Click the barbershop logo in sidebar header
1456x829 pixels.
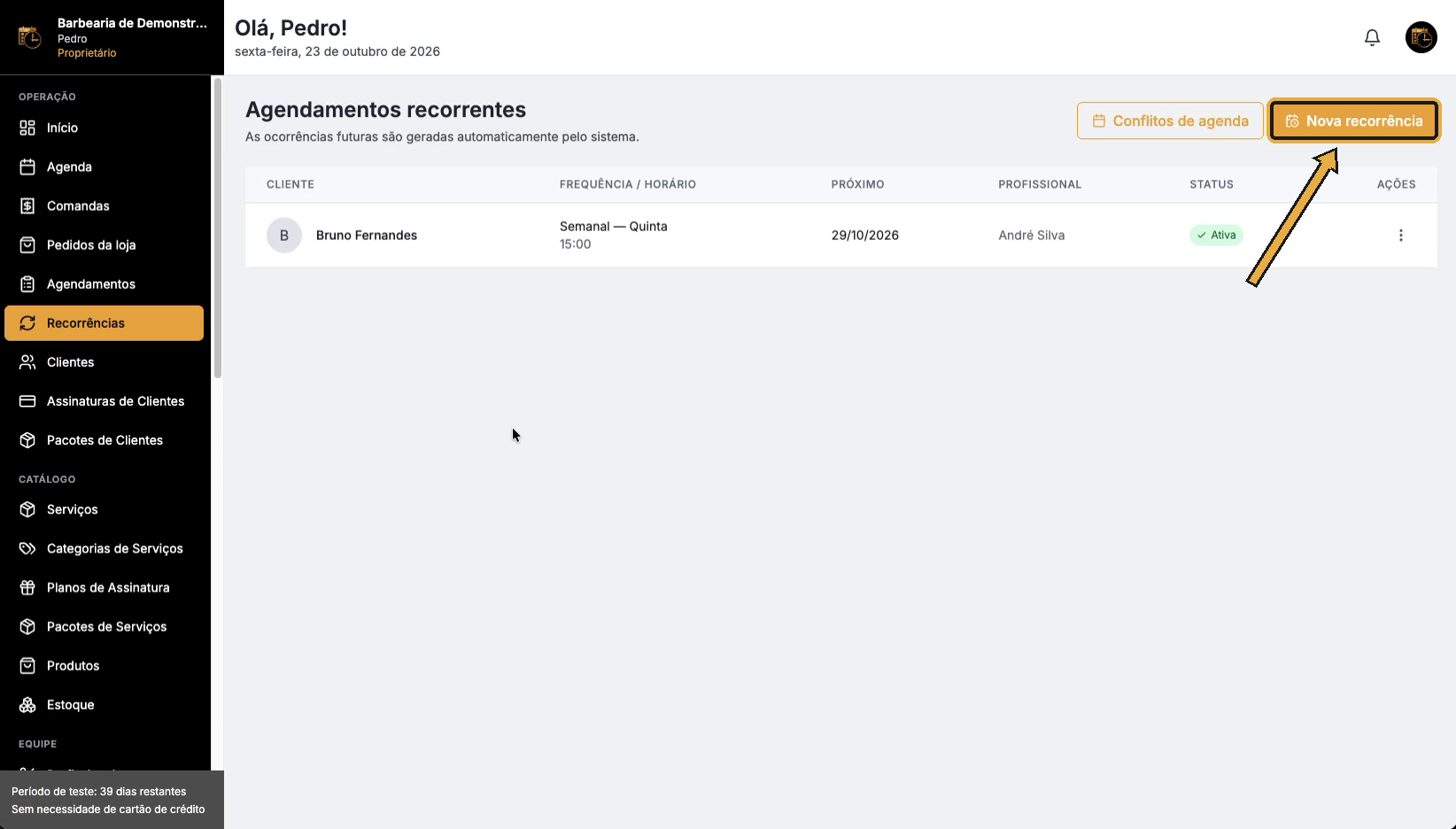30,38
